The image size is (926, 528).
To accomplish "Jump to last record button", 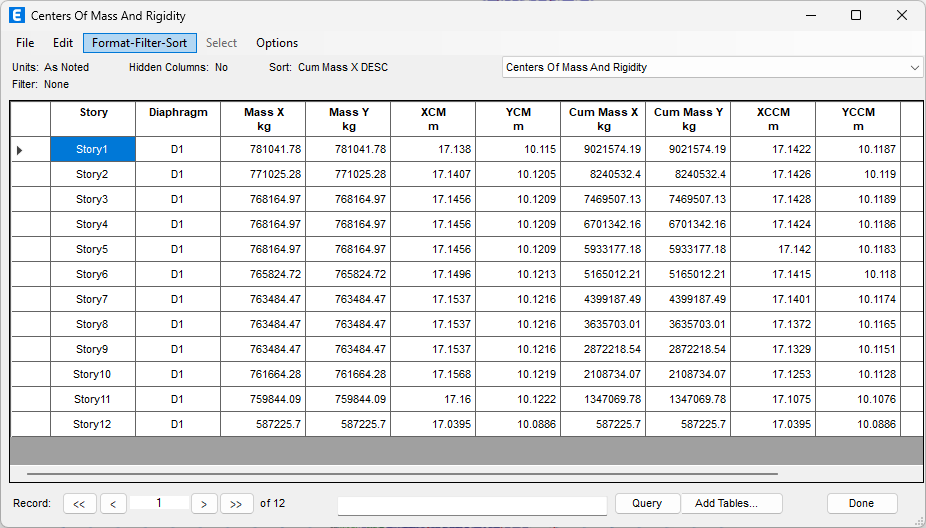I will click(236, 504).
